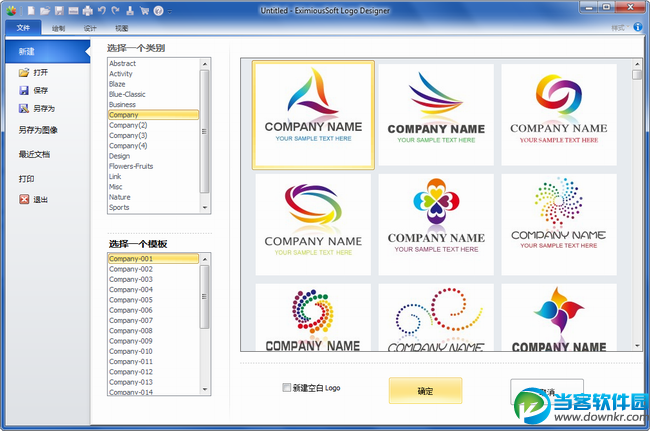
Task: Choose template Company-002 in list
Action: (153, 269)
